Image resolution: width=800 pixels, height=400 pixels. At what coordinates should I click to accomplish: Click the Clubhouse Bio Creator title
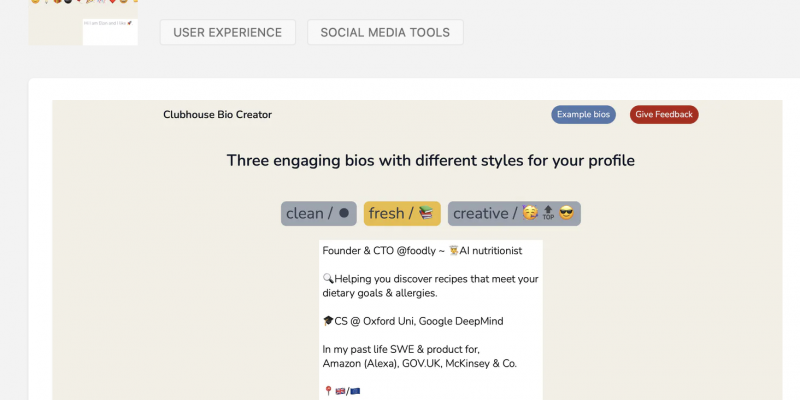pos(217,115)
